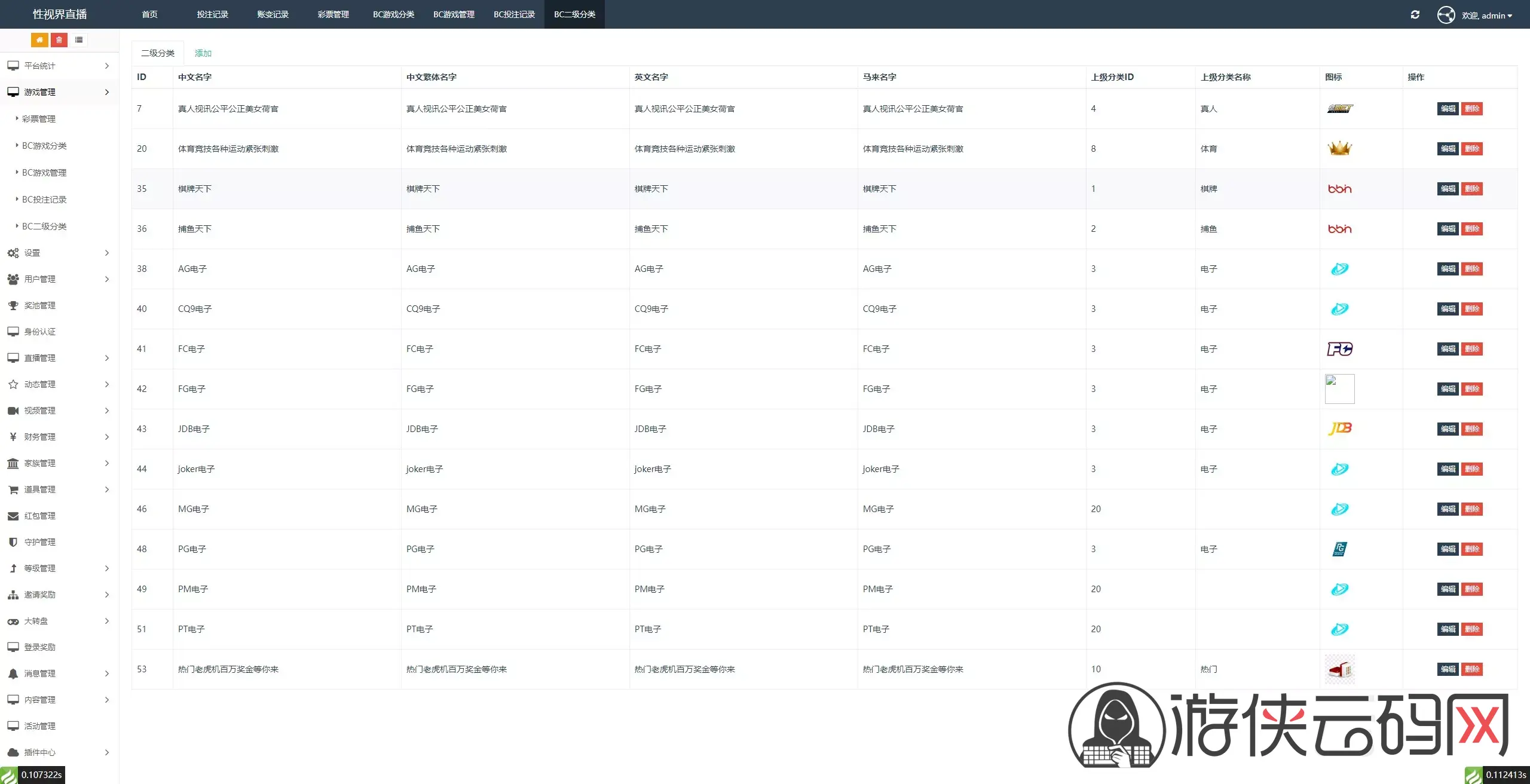Click 编辑 button for 棋牌天下 row
The height and width of the screenshot is (784, 1530).
(1448, 189)
